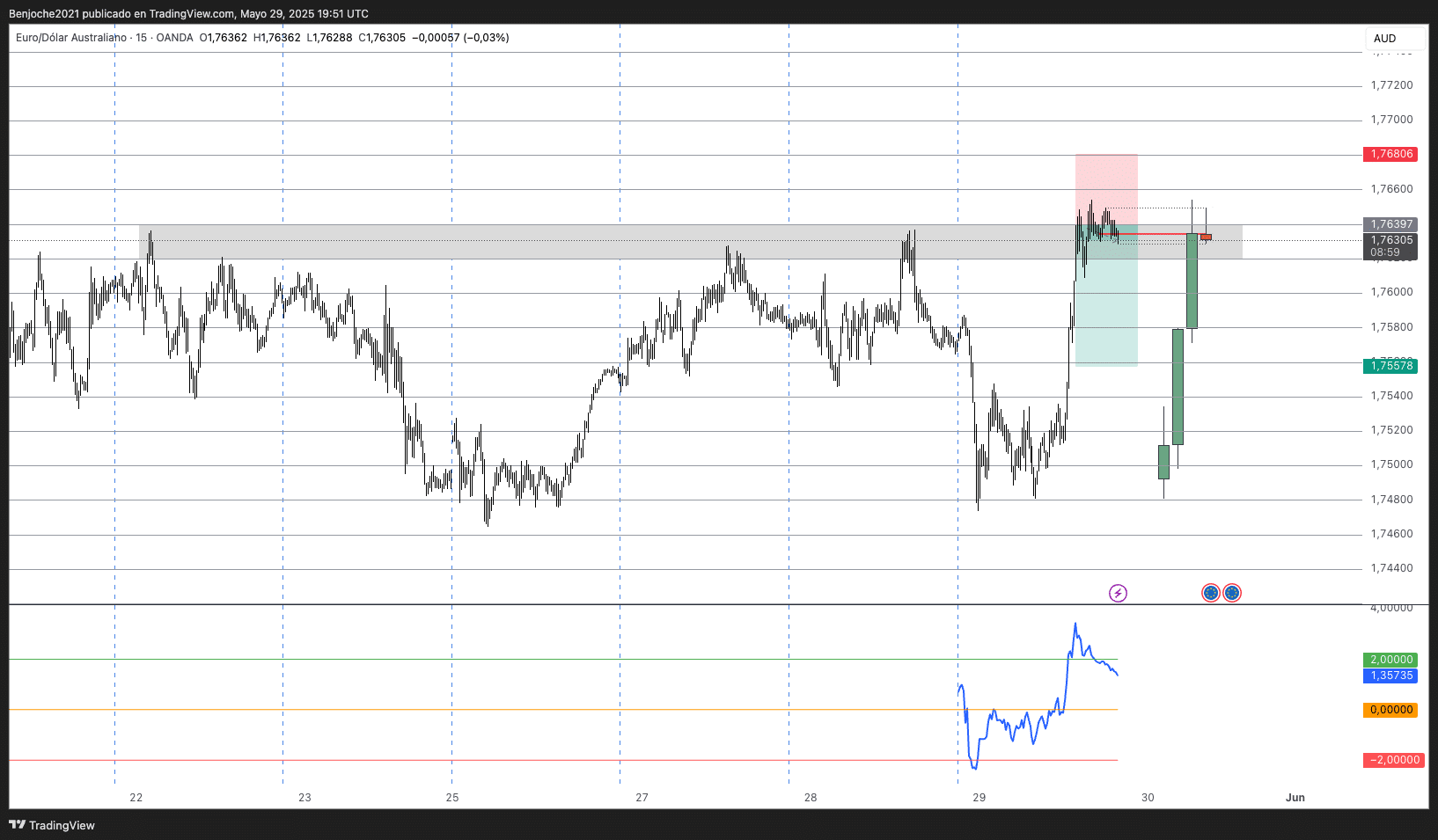Click the gray 1,76397 price label
This screenshot has height=840, width=1438.
[x=1390, y=224]
